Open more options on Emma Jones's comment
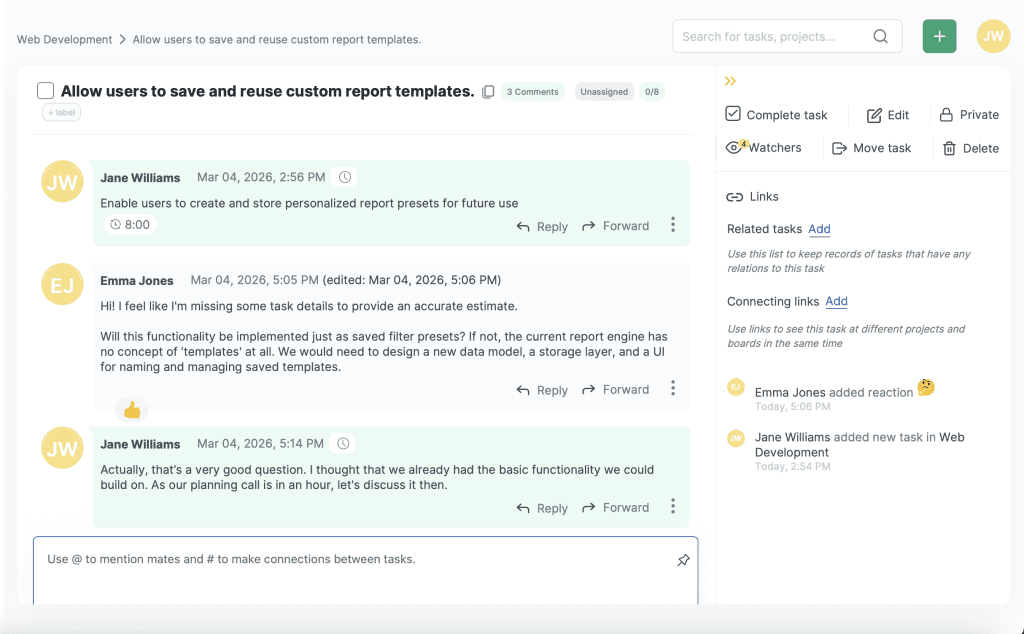The height and width of the screenshot is (634, 1024). pyautogui.click(x=673, y=388)
